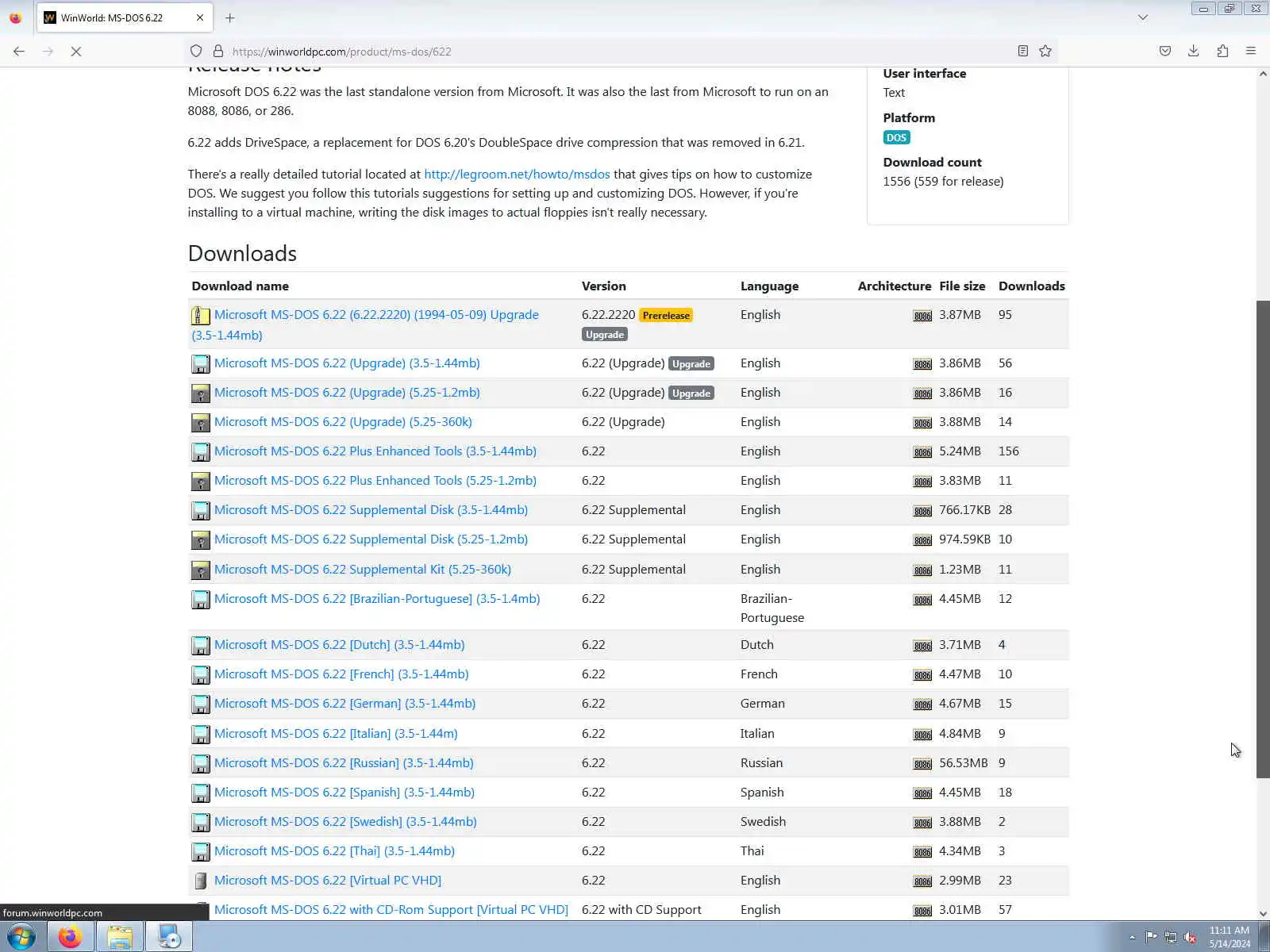Screen dimensions: 1270x952
Task: Click the Prerelease tag badge
Action: pos(666,315)
